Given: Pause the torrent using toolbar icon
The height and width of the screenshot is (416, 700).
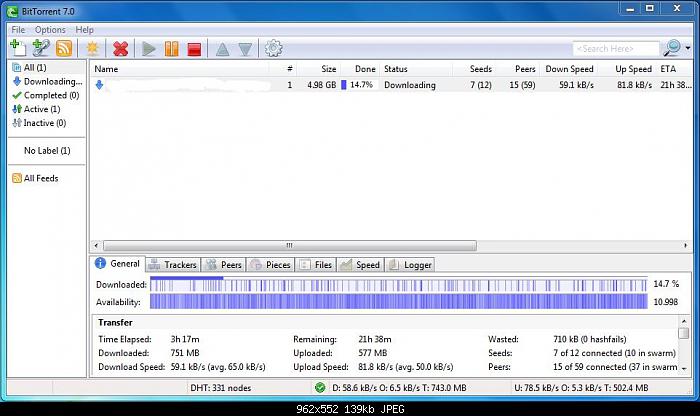Looking at the screenshot, I should click(172, 48).
